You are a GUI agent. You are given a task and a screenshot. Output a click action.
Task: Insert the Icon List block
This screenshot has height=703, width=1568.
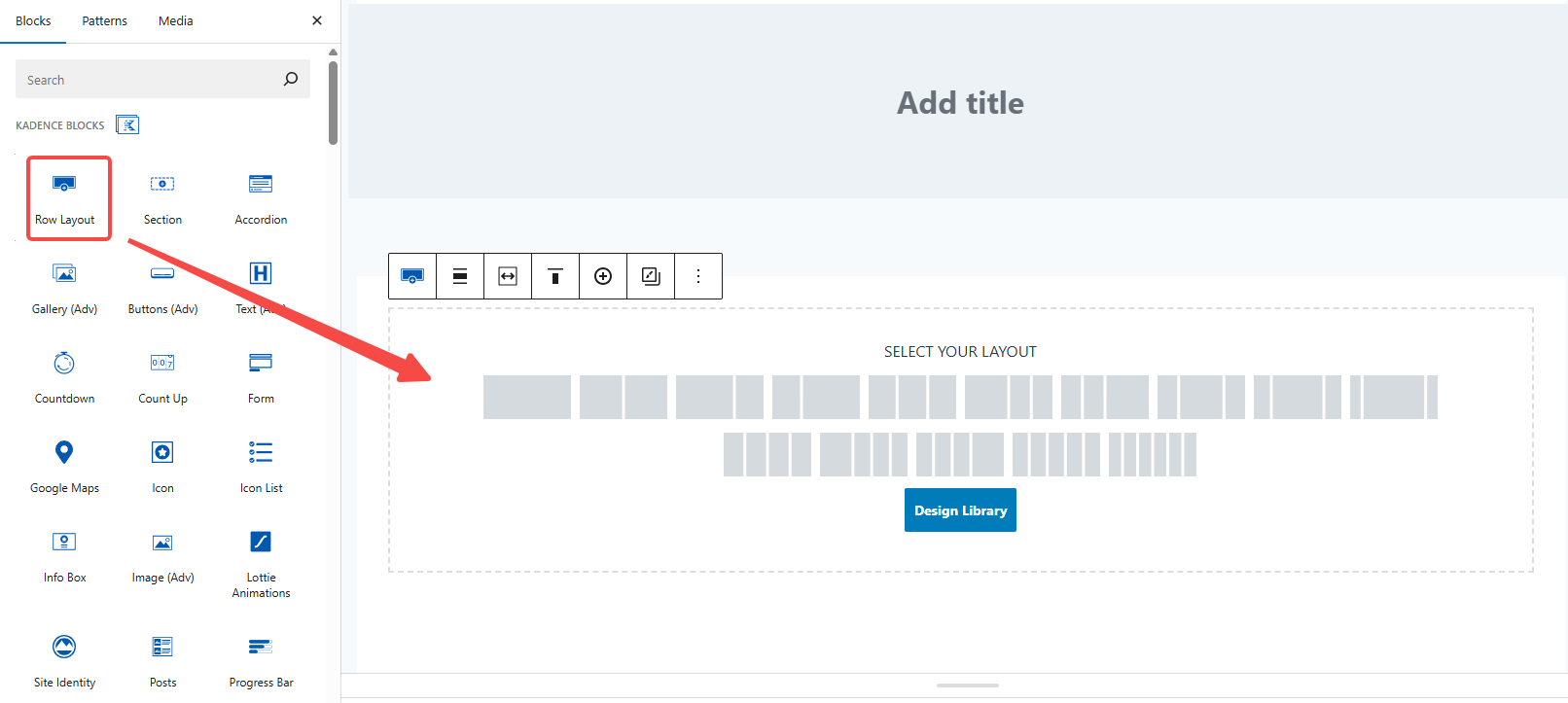(260, 465)
